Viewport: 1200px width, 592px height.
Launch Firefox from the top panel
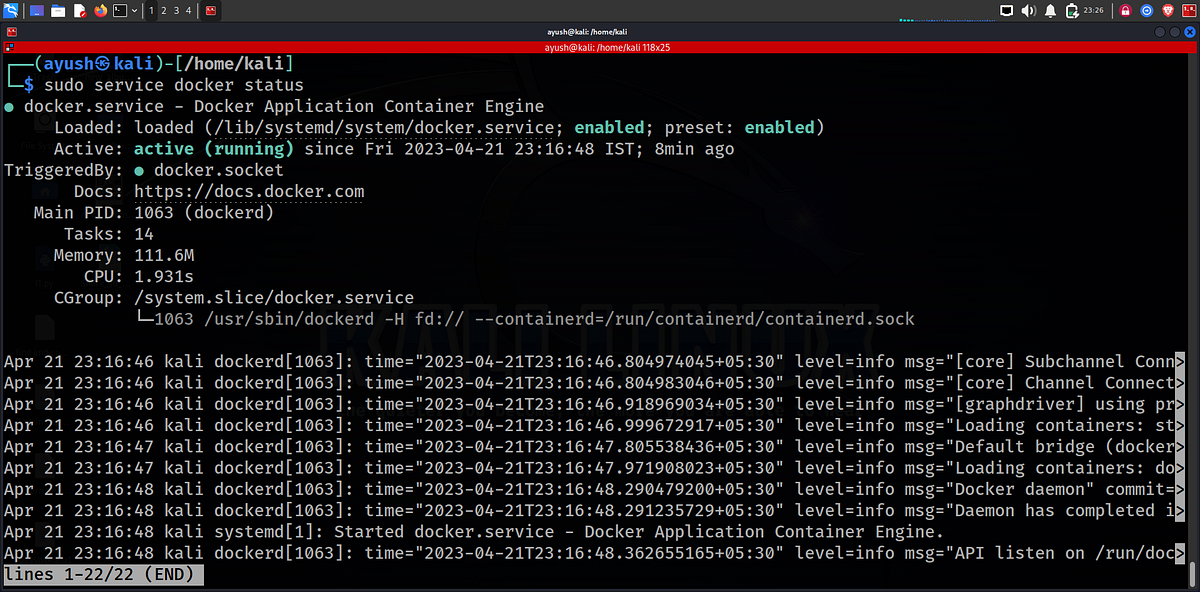tap(100, 10)
